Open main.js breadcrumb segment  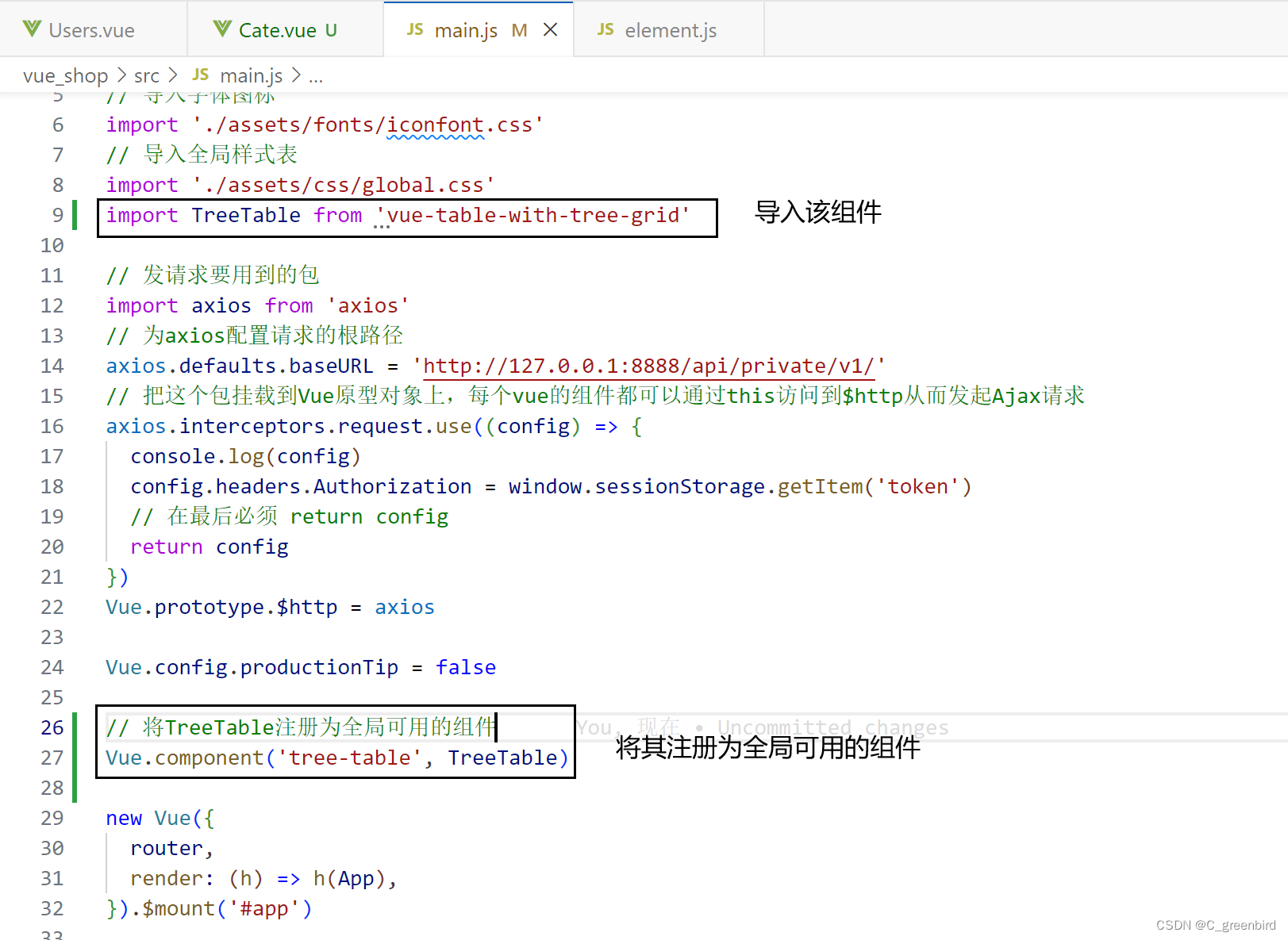(x=251, y=75)
